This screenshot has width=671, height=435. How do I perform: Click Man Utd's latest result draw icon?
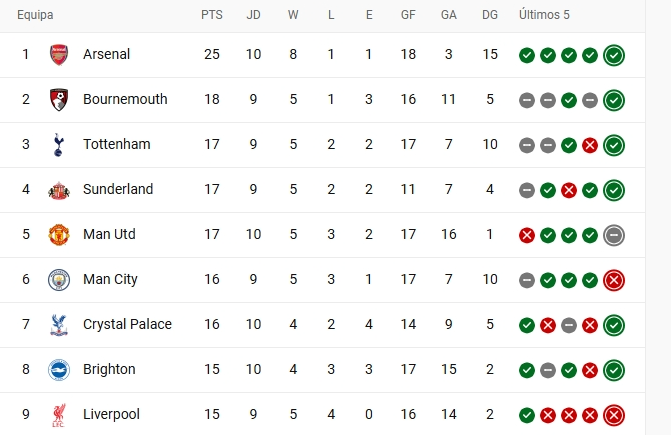(x=614, y=235)
